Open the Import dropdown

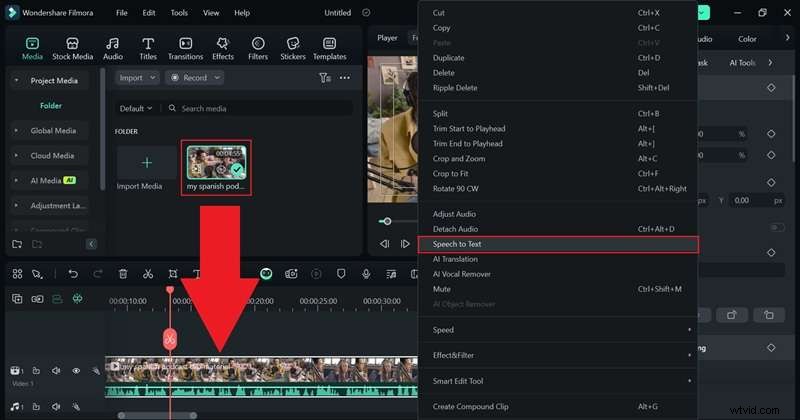coord(135,78)
